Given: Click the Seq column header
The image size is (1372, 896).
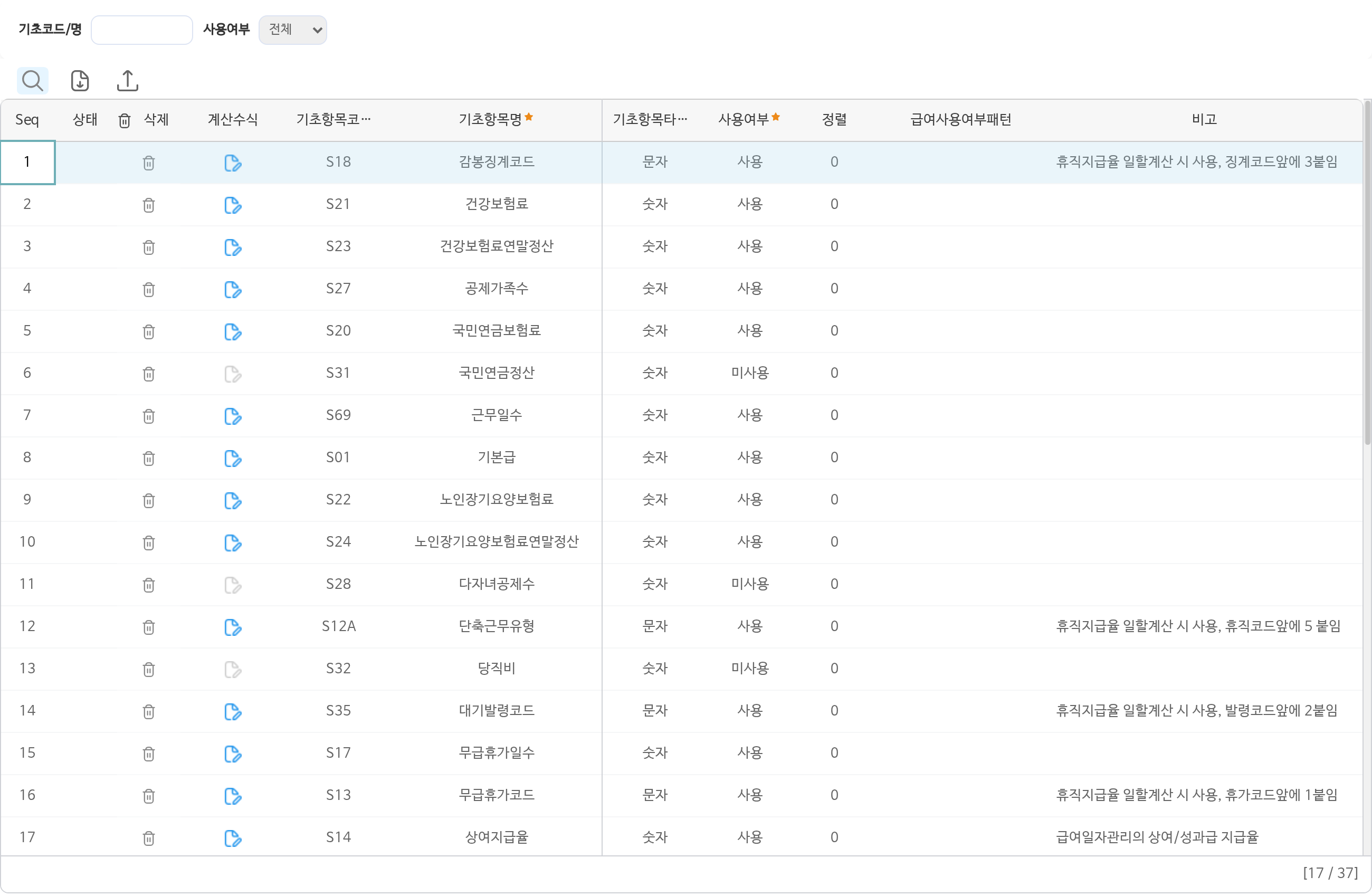Looking at the screenshot, I should 27,120.
